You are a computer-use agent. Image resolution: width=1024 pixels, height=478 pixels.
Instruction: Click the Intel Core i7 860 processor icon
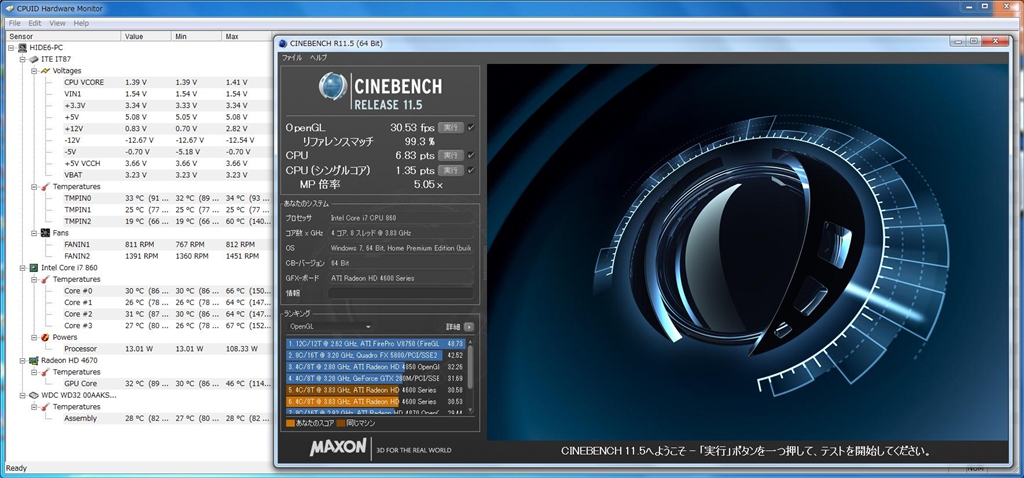coord(34,268)
